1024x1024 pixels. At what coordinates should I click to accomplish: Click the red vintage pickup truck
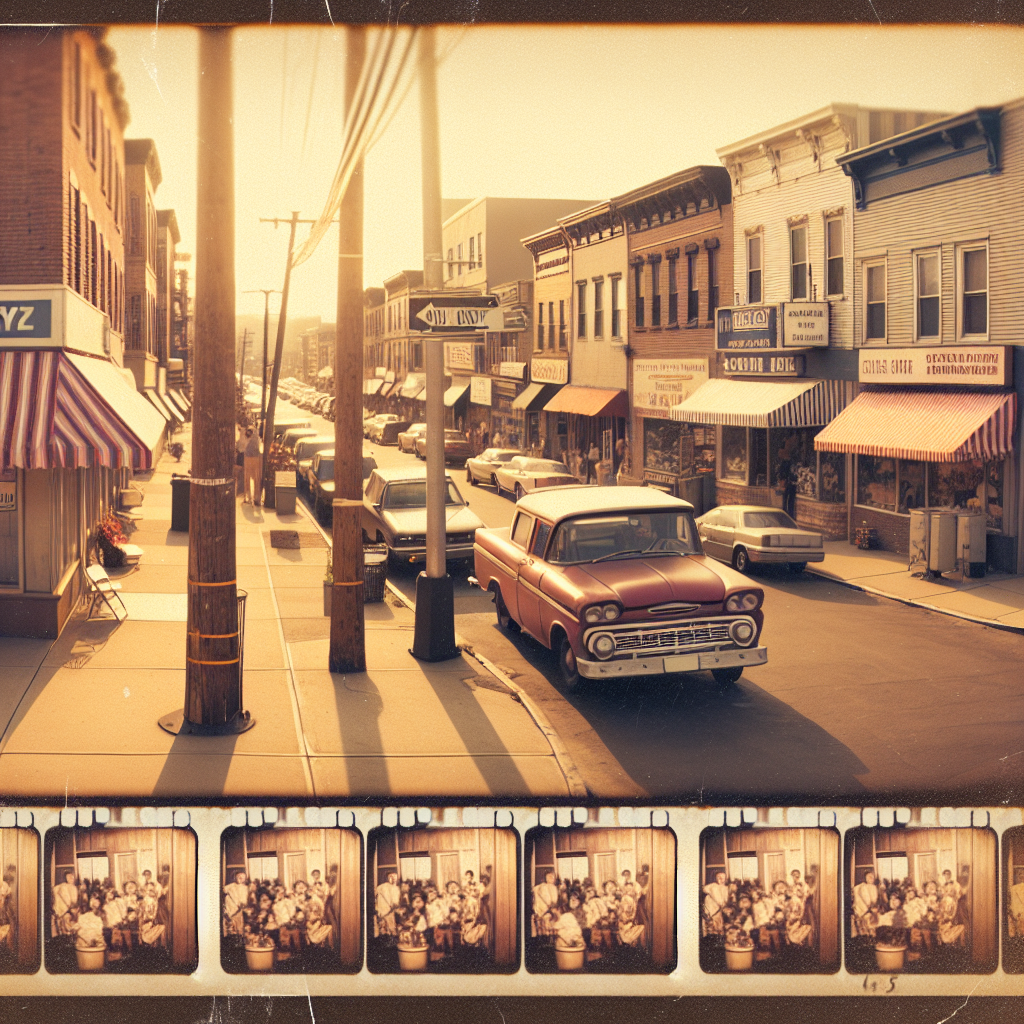tap(620, 585)
